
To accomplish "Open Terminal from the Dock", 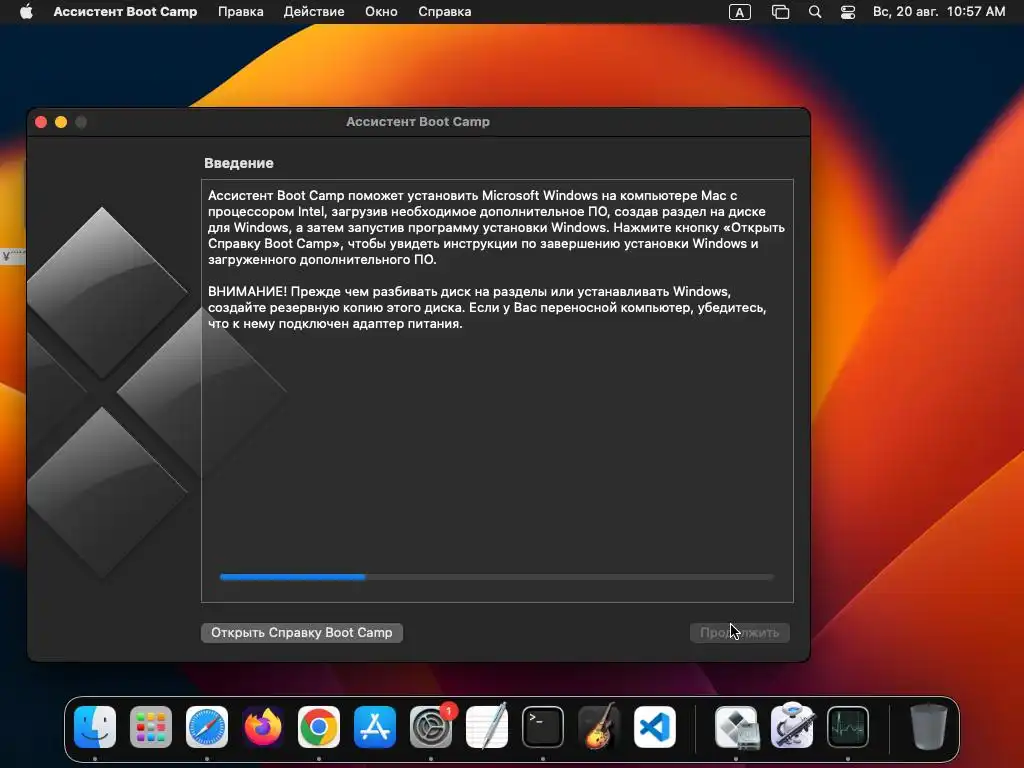I will point(543,727).
